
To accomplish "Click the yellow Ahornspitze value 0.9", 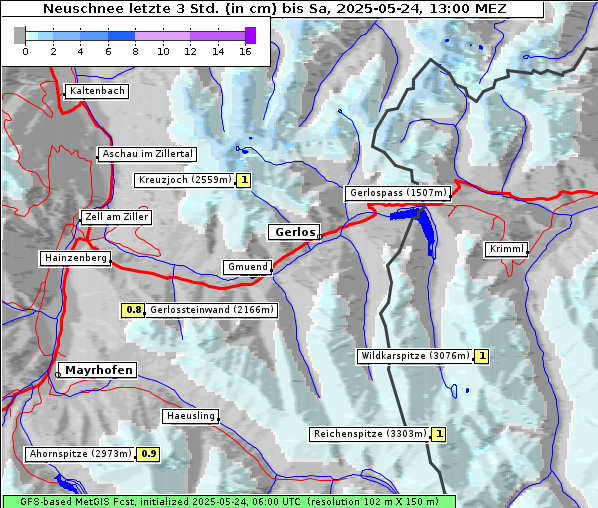I will (148, 454).
